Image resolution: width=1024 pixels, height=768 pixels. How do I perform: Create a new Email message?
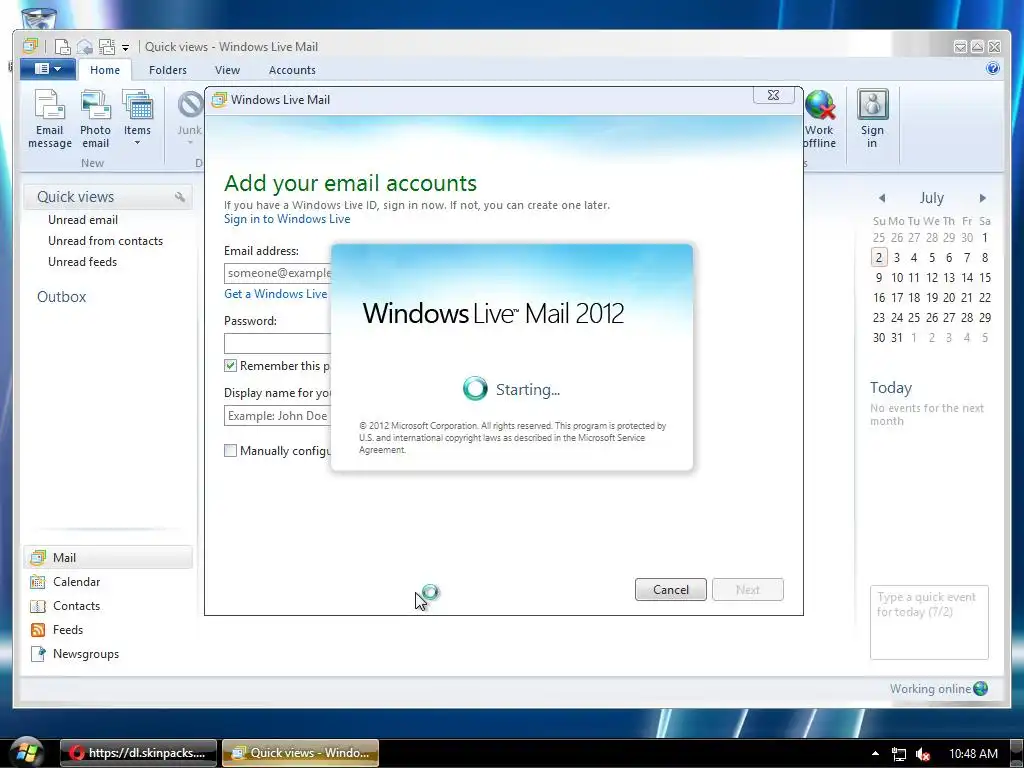(50, 119)
